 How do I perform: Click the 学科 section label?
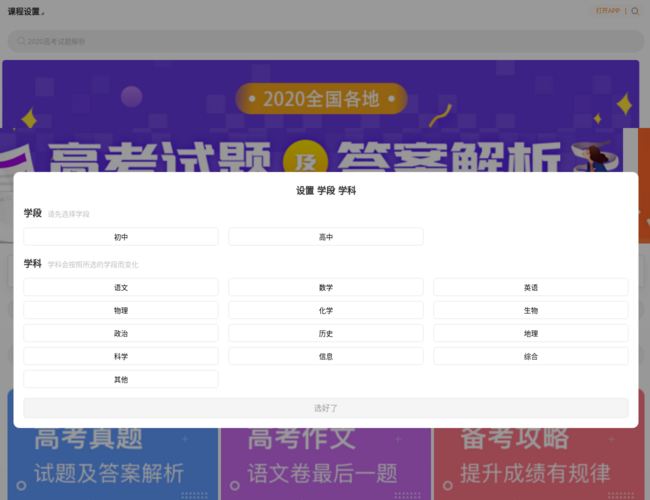(x=33, y=264)
